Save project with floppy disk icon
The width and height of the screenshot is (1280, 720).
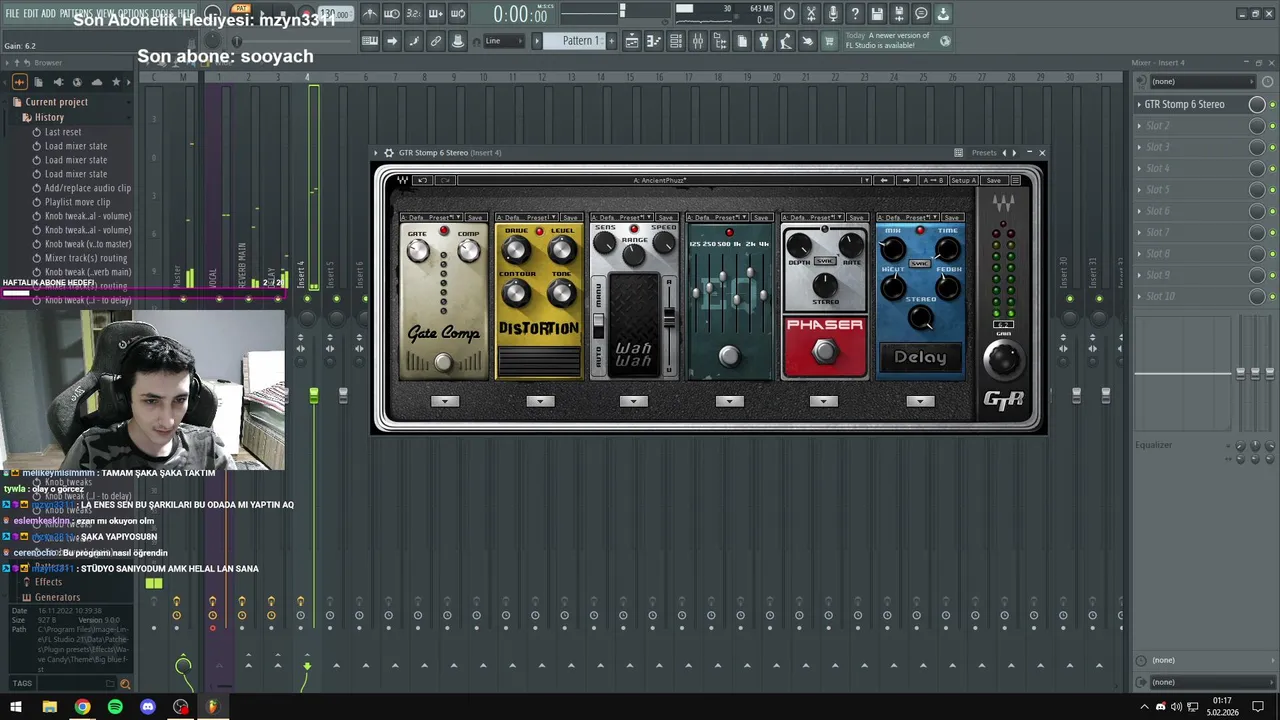tap(877, 14)
